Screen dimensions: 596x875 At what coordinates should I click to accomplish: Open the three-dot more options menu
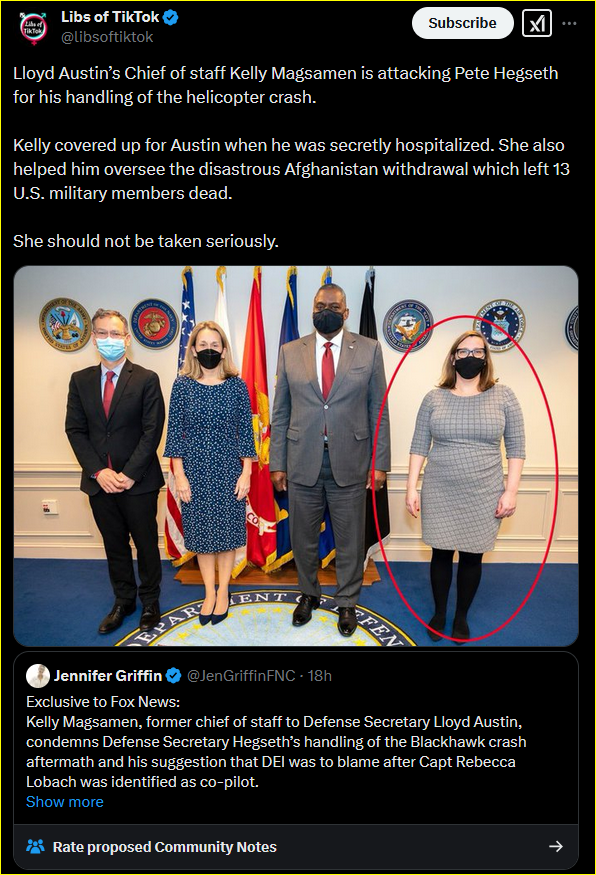tap(569, 23)
